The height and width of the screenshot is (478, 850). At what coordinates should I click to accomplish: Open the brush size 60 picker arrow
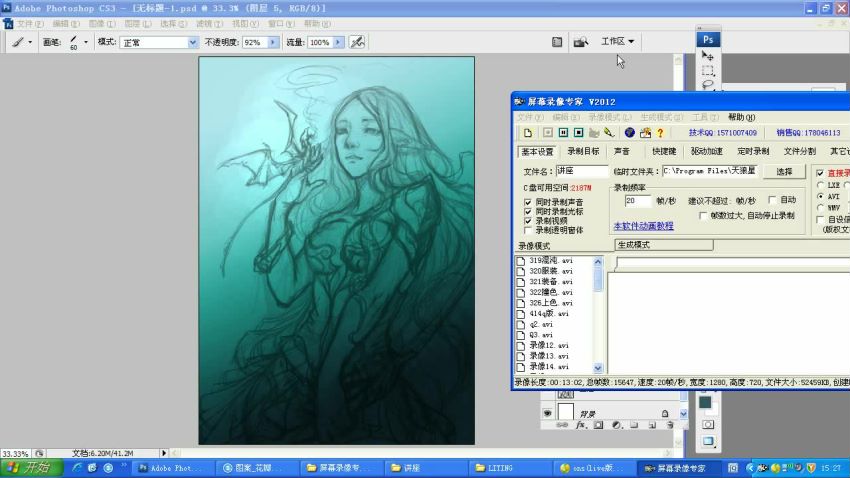tap(86, 42)
